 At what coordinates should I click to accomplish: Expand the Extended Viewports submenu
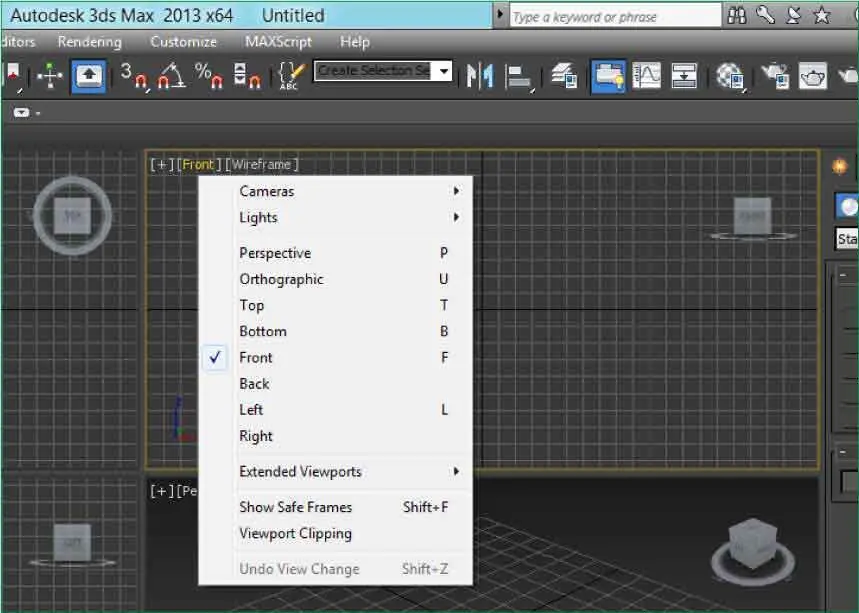pyautogui.click(x=335, y=472)
